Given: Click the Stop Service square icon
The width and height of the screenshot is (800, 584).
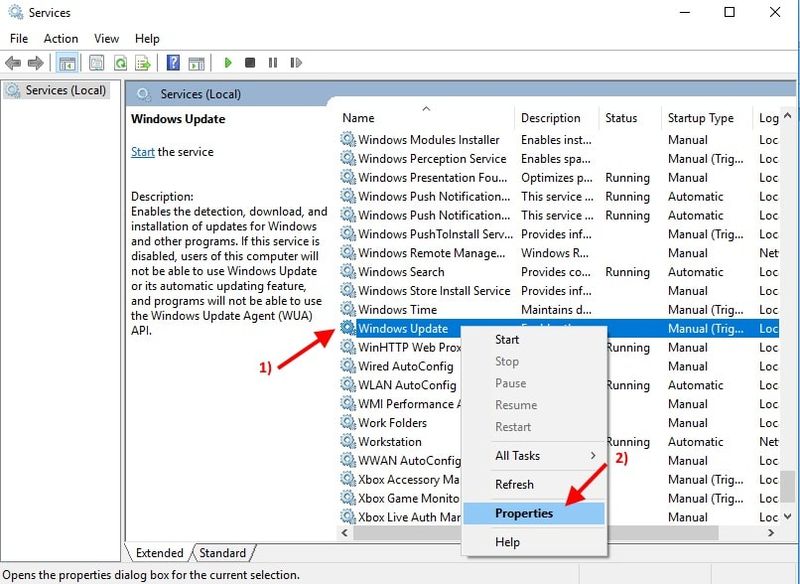Looking at the screenshot, I should 250,63.
